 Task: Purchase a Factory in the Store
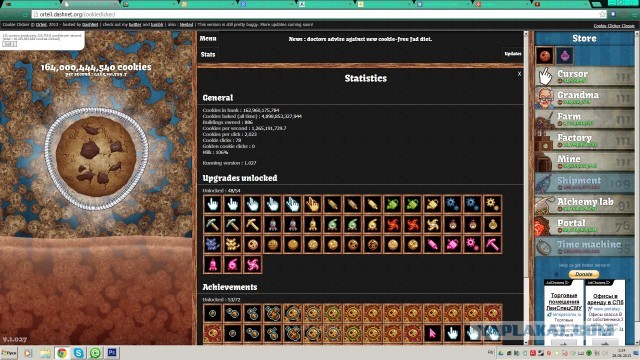tap(584, 140)
